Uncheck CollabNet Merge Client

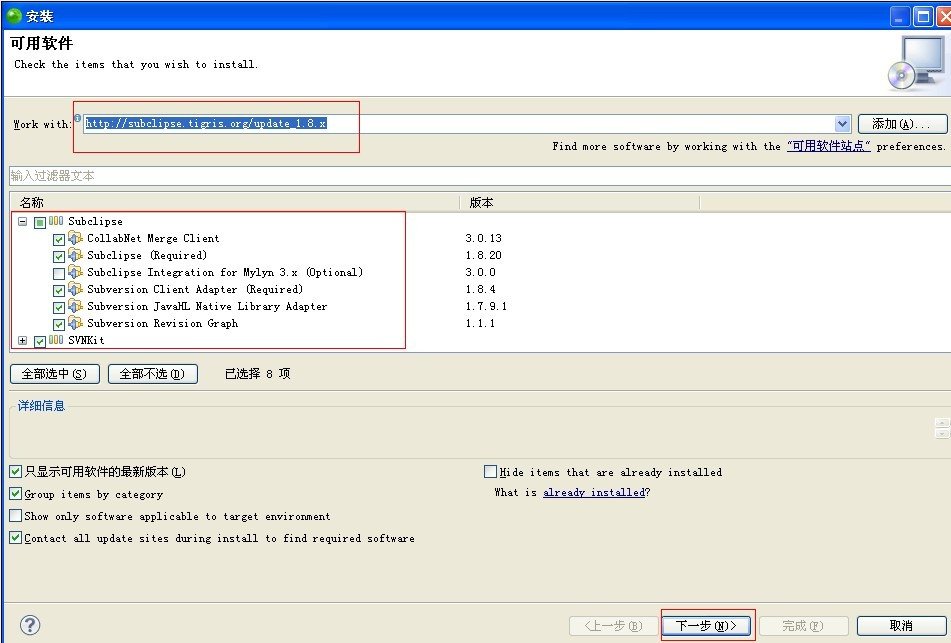click(59, 239)
